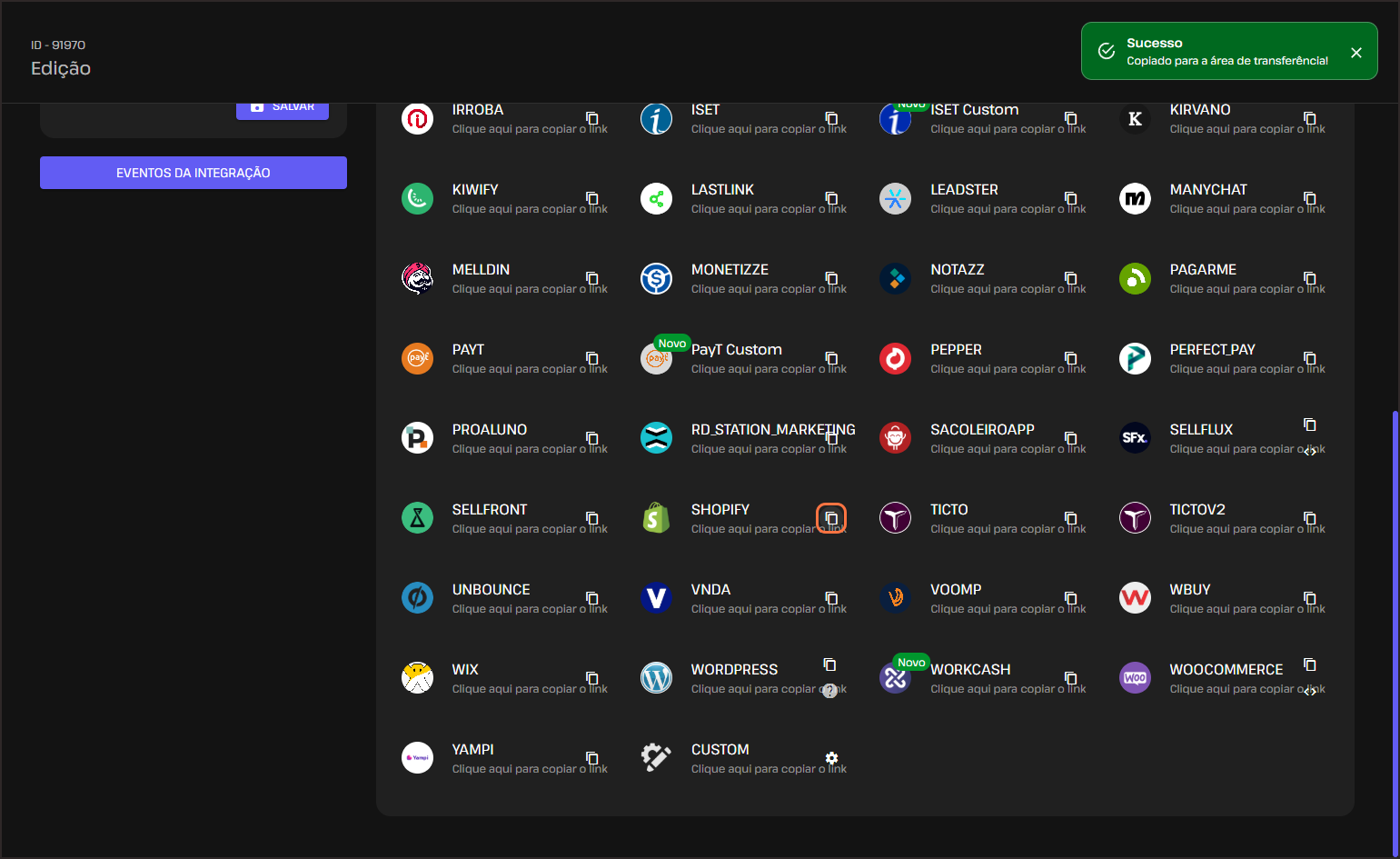Copy the WORDPRESS link icon

pyautogui.click(x=829, y=664)
